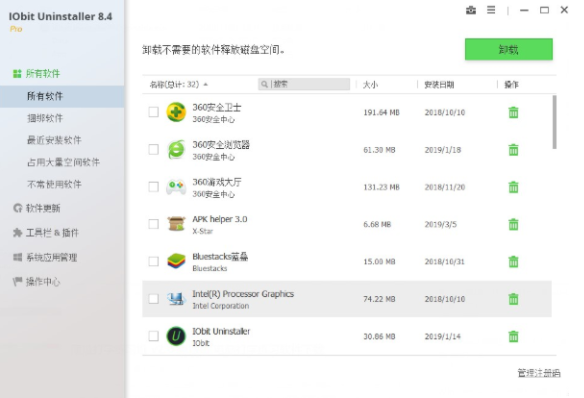Open 操作中心 section
584x398 pixels.
pyautogui.click(x=36, y=282)
